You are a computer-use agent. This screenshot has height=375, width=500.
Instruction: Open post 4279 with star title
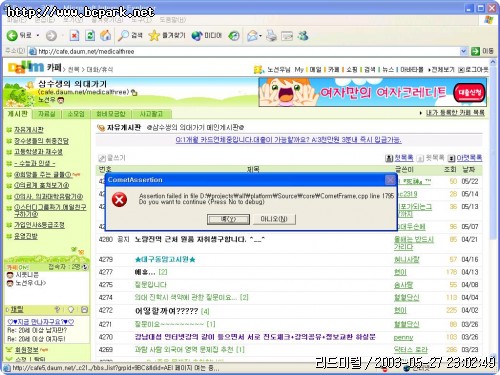[x=165, y=259]
